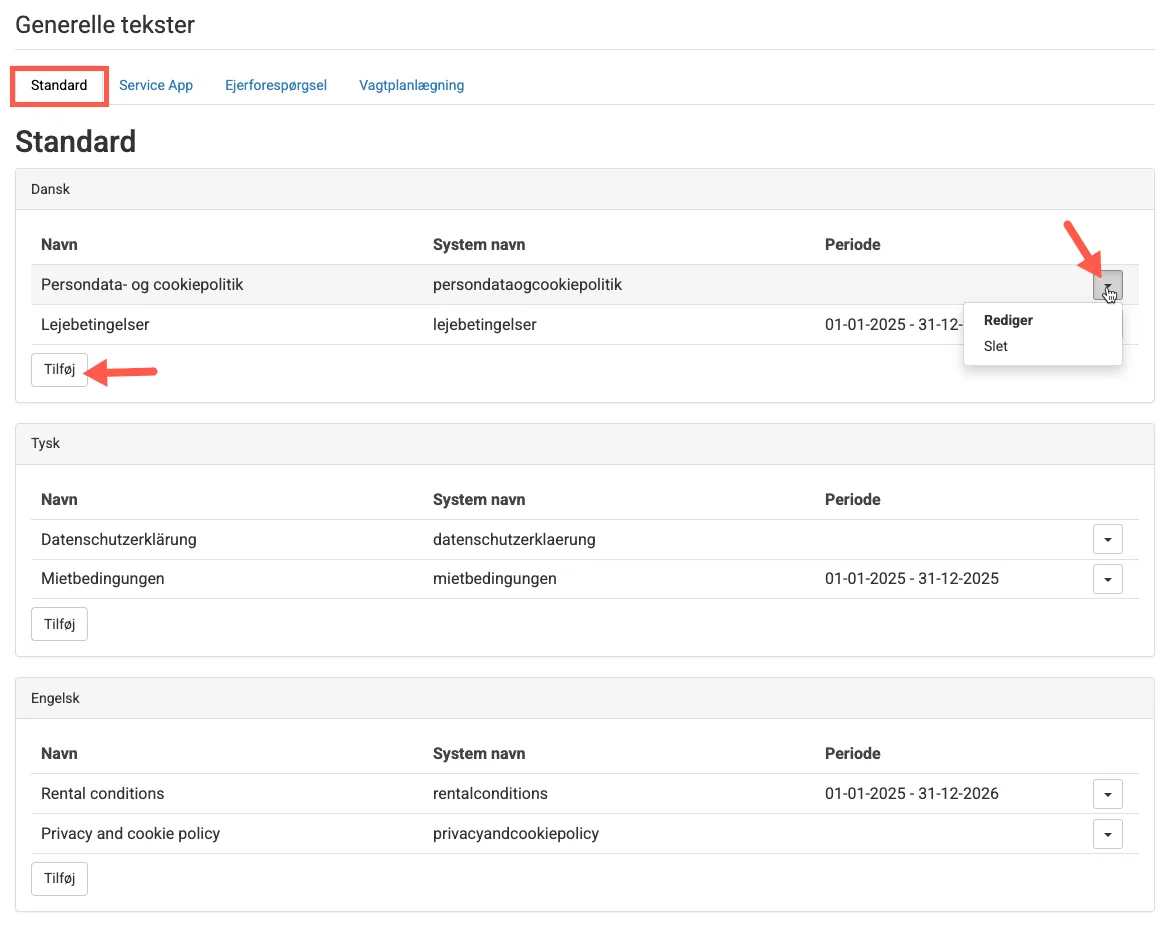Open the Rental conditions row dropdown
1169x929 pixels.
click(1107, 794)
